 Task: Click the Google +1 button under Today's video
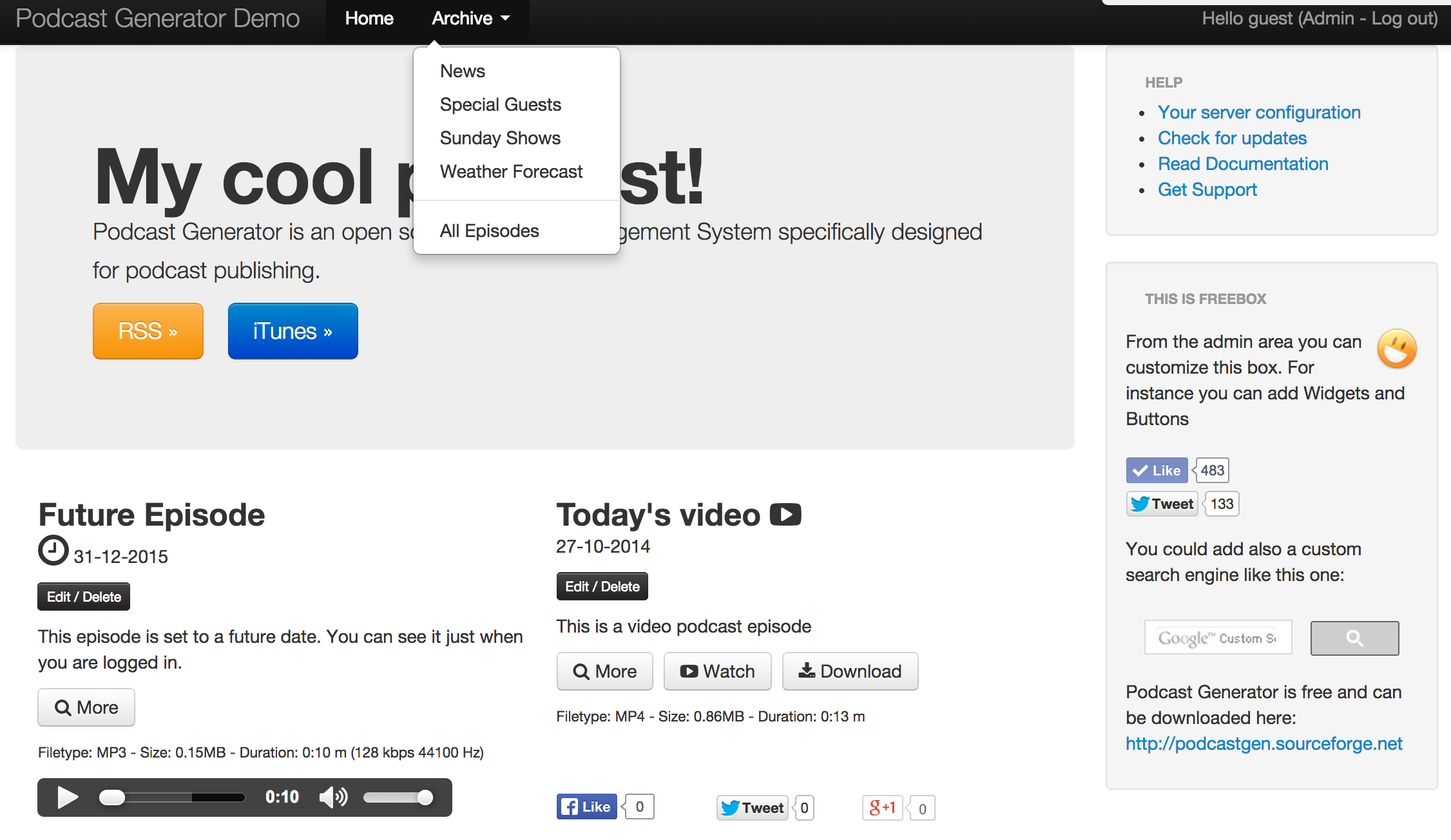coord(882,807)
